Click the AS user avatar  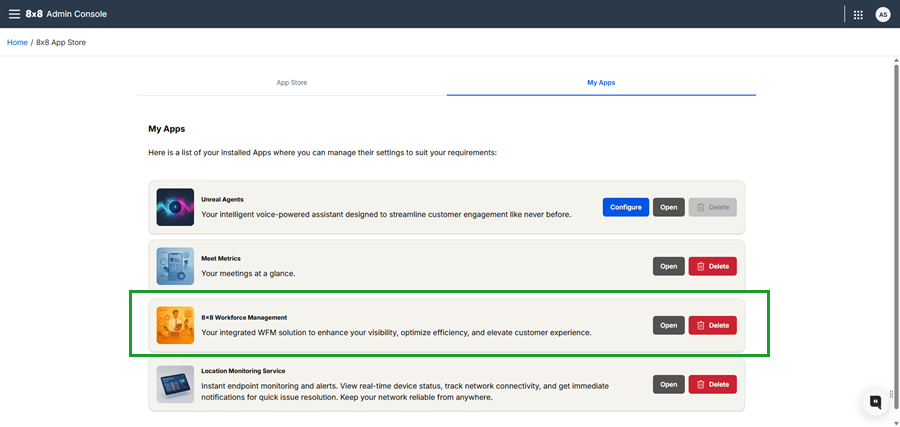coord(882,14)
